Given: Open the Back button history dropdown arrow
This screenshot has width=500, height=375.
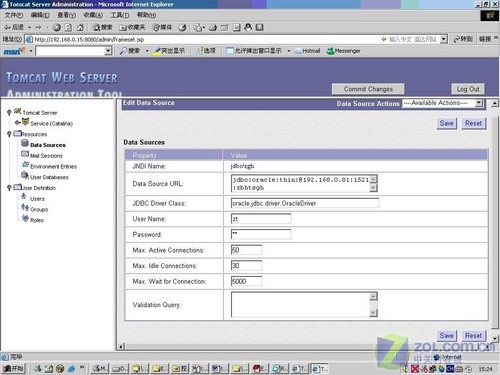Looking at the screenshot, I should tap(29, 27).
